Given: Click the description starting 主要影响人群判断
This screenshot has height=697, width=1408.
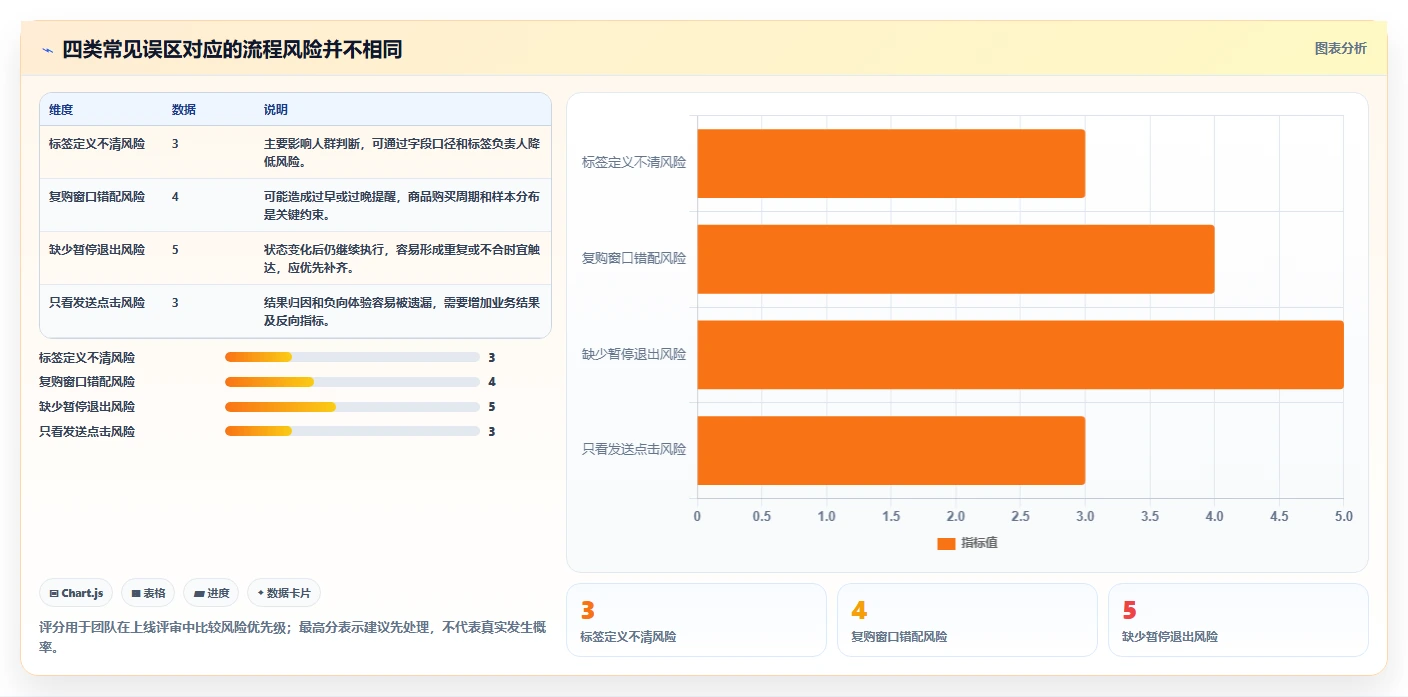Looking at the screenshot, I should [401, 153].
